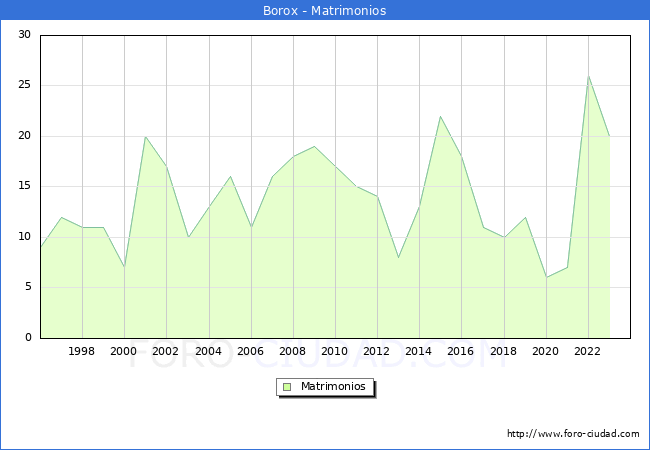Image resolution: width=650 pixels, height=450 pixels.
Task: Click the x-axis label 2002
Action: click(165, 351)
